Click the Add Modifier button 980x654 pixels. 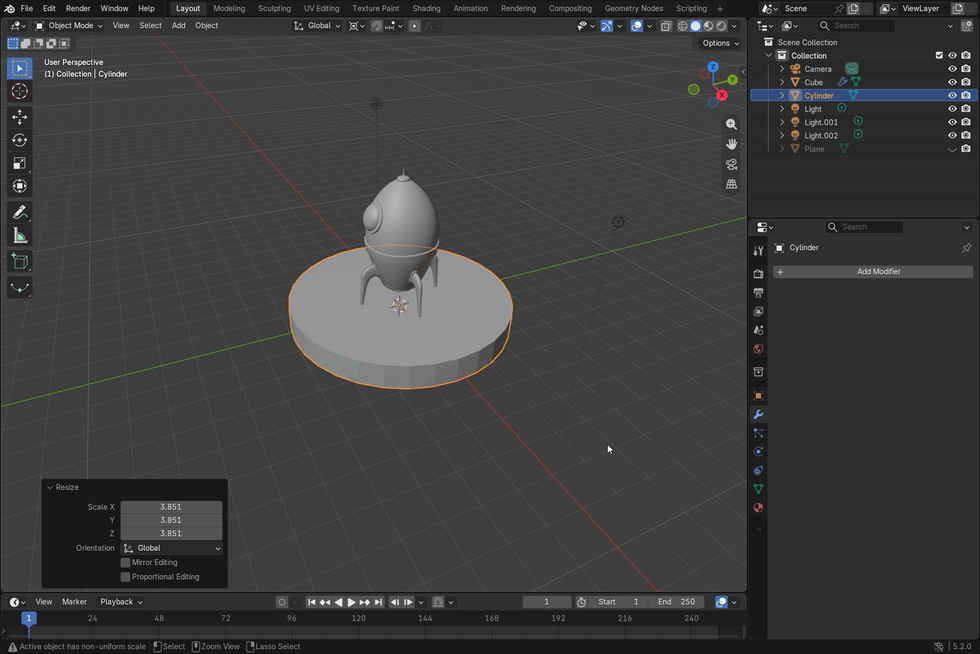click(873, 271)
